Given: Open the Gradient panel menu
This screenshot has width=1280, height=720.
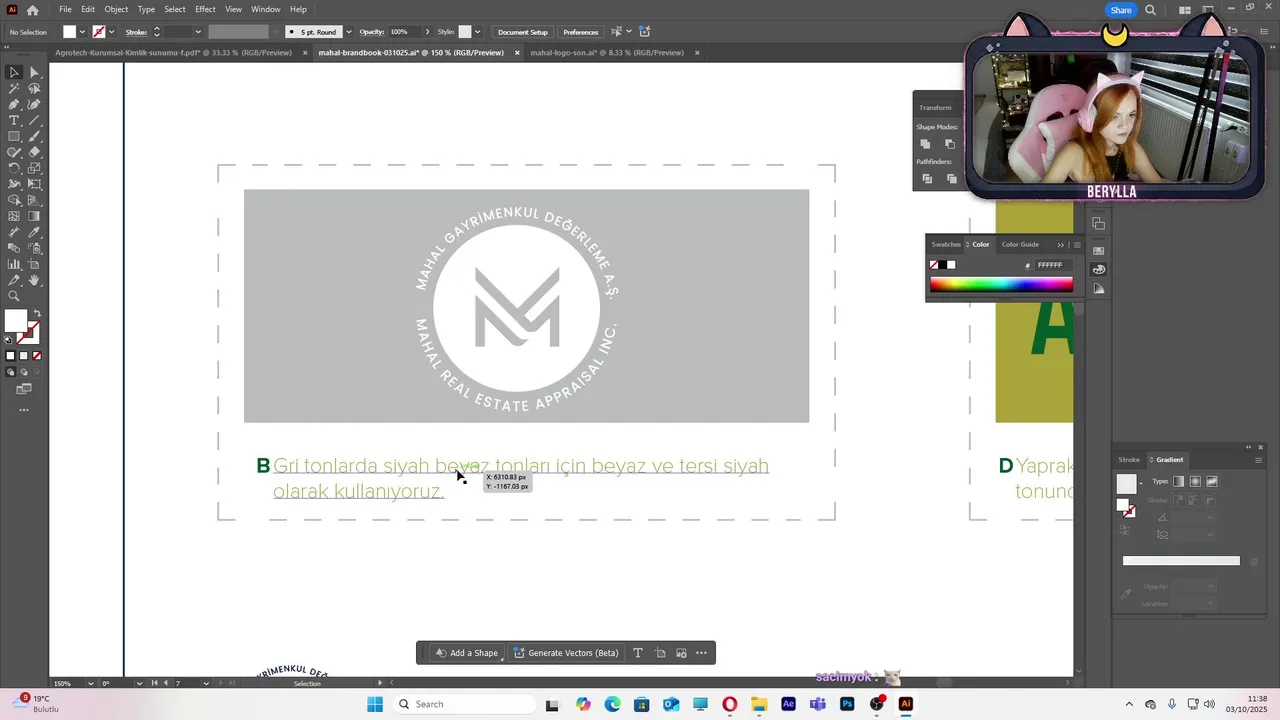Looking at the screenshot, I should pyautogui.click(x=1258, y=460).
